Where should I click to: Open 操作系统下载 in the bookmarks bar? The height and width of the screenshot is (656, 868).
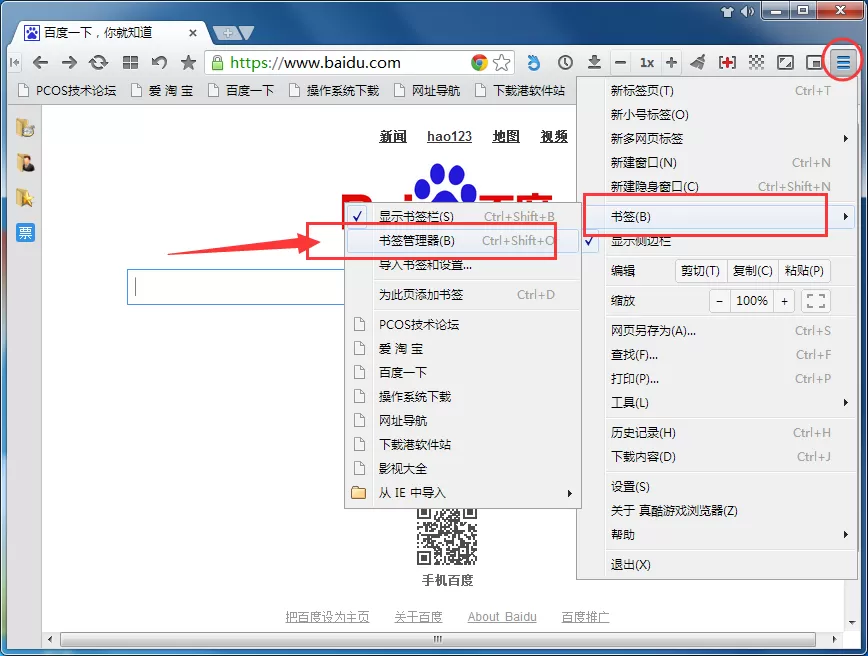click(x=335, y=90)
